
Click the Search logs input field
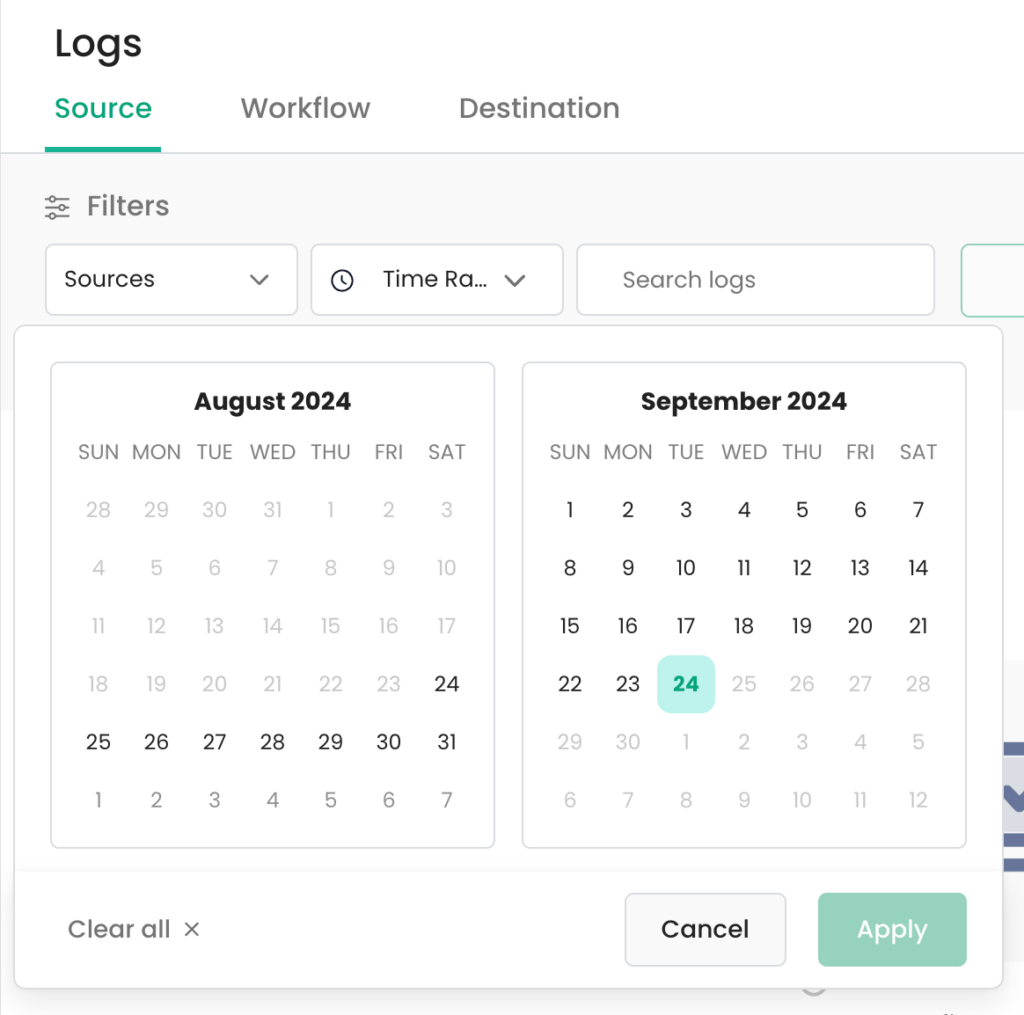click(756, 280)
